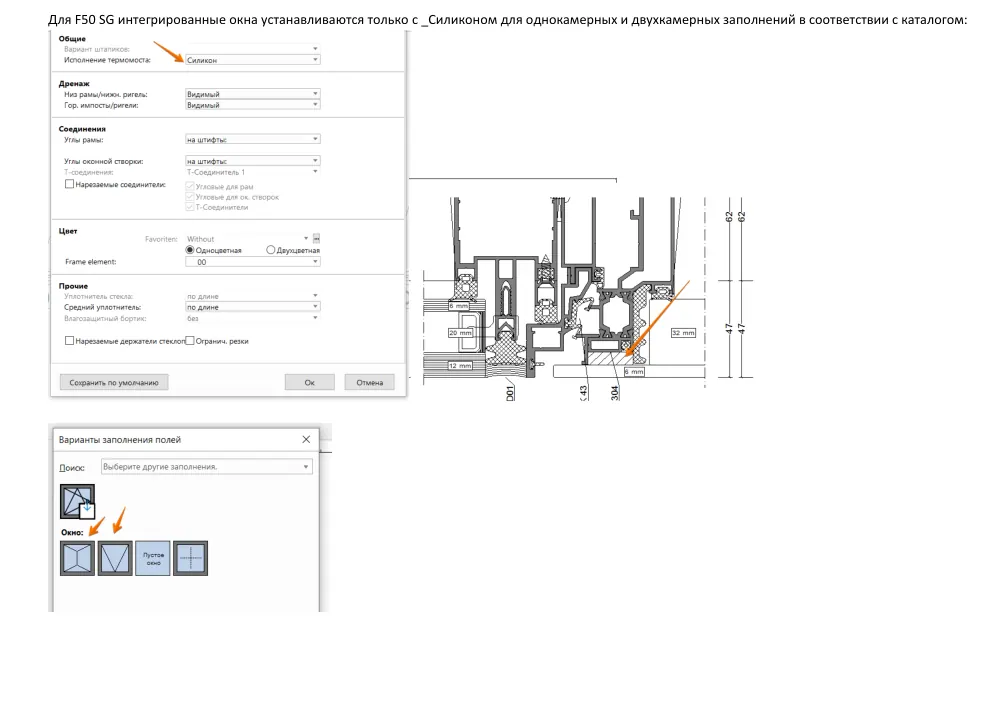Toggle Угловые для ок. створок checkbox
This screenshot has height=708, width=1000.
point(189,196)
